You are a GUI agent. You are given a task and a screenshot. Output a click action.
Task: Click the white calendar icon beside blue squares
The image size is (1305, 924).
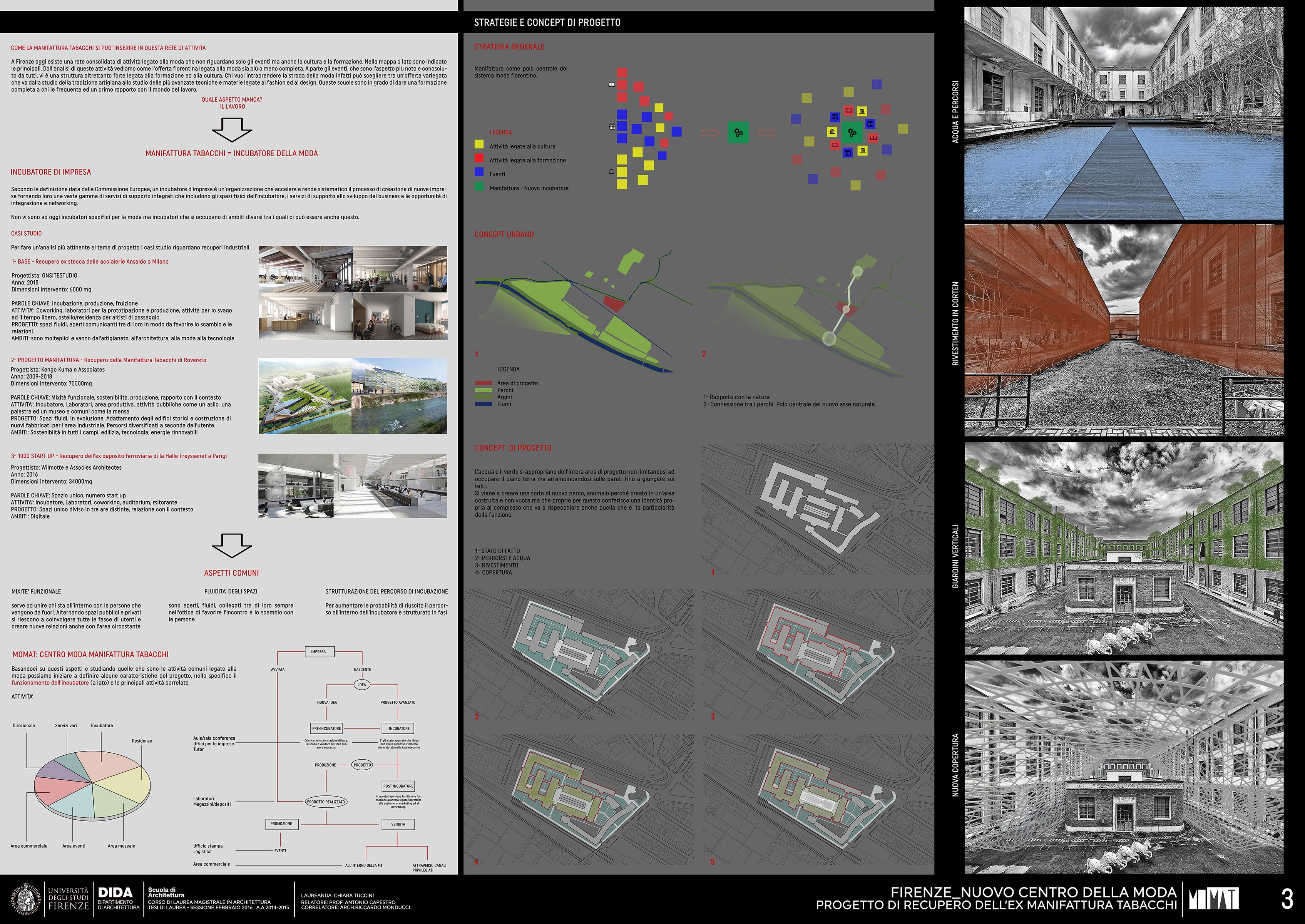pyautogui.click(x=612, y=126)
